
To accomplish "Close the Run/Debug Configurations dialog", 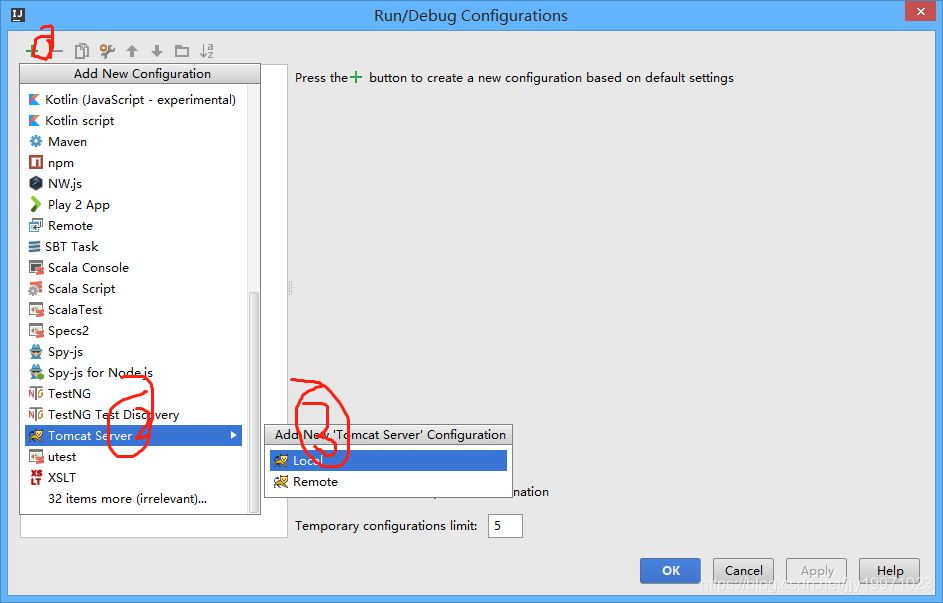I will pyautogui.click(x=920, y=11).
